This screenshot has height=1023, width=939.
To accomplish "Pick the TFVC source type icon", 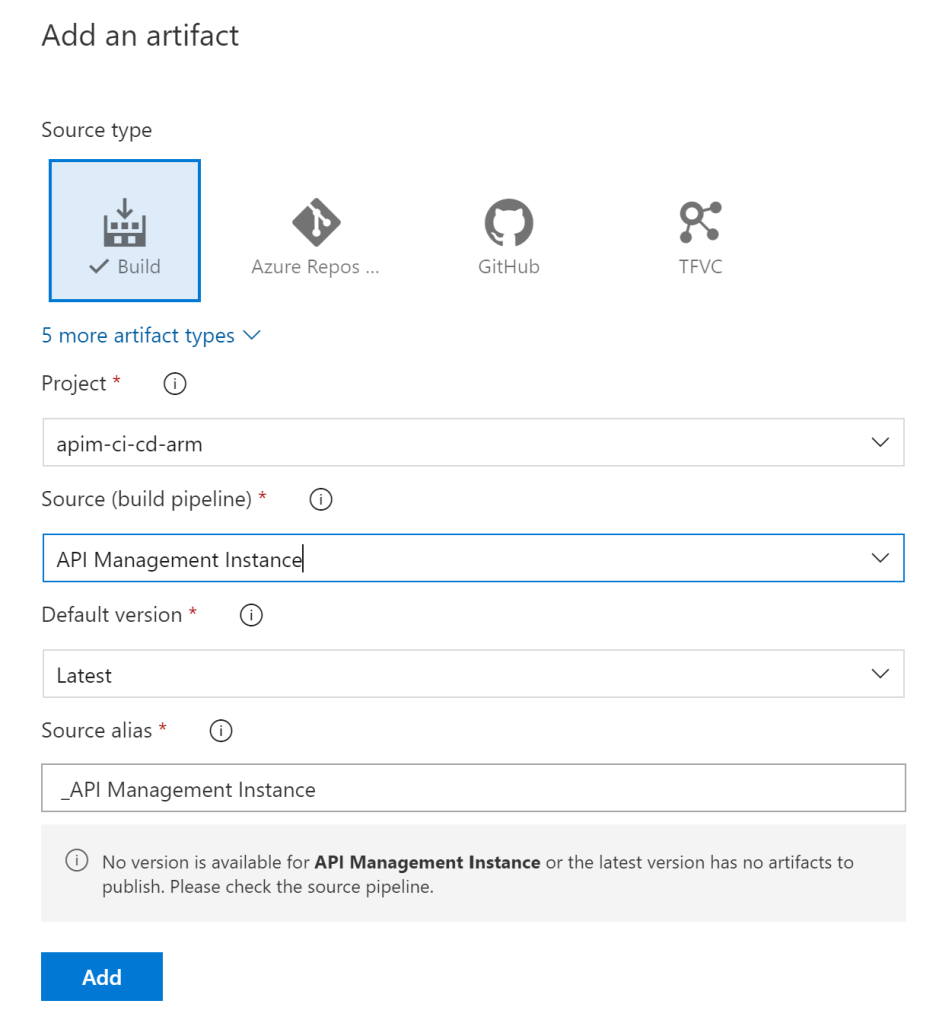I will click(700, 222).
